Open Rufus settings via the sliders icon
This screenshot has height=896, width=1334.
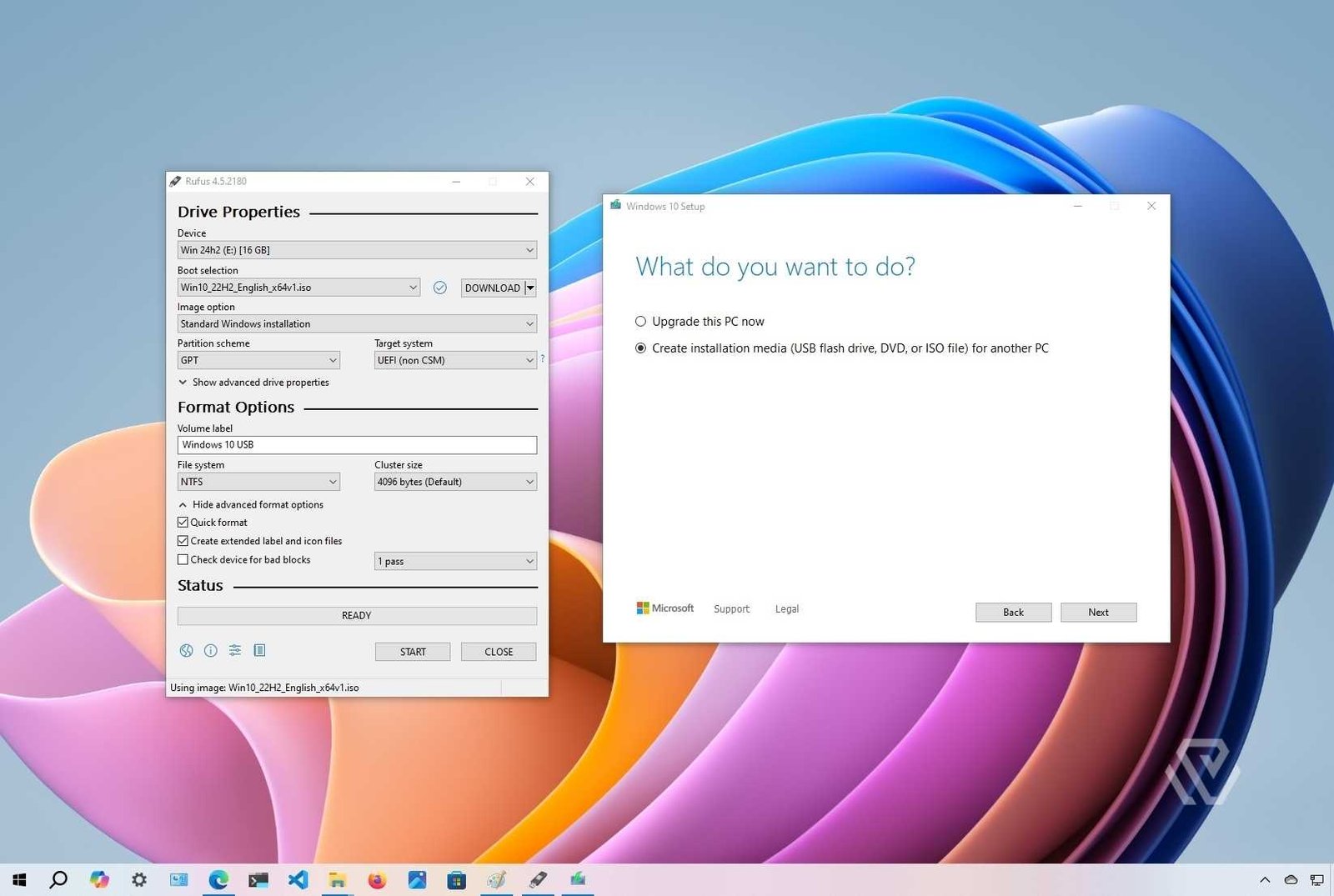point(235,650)
